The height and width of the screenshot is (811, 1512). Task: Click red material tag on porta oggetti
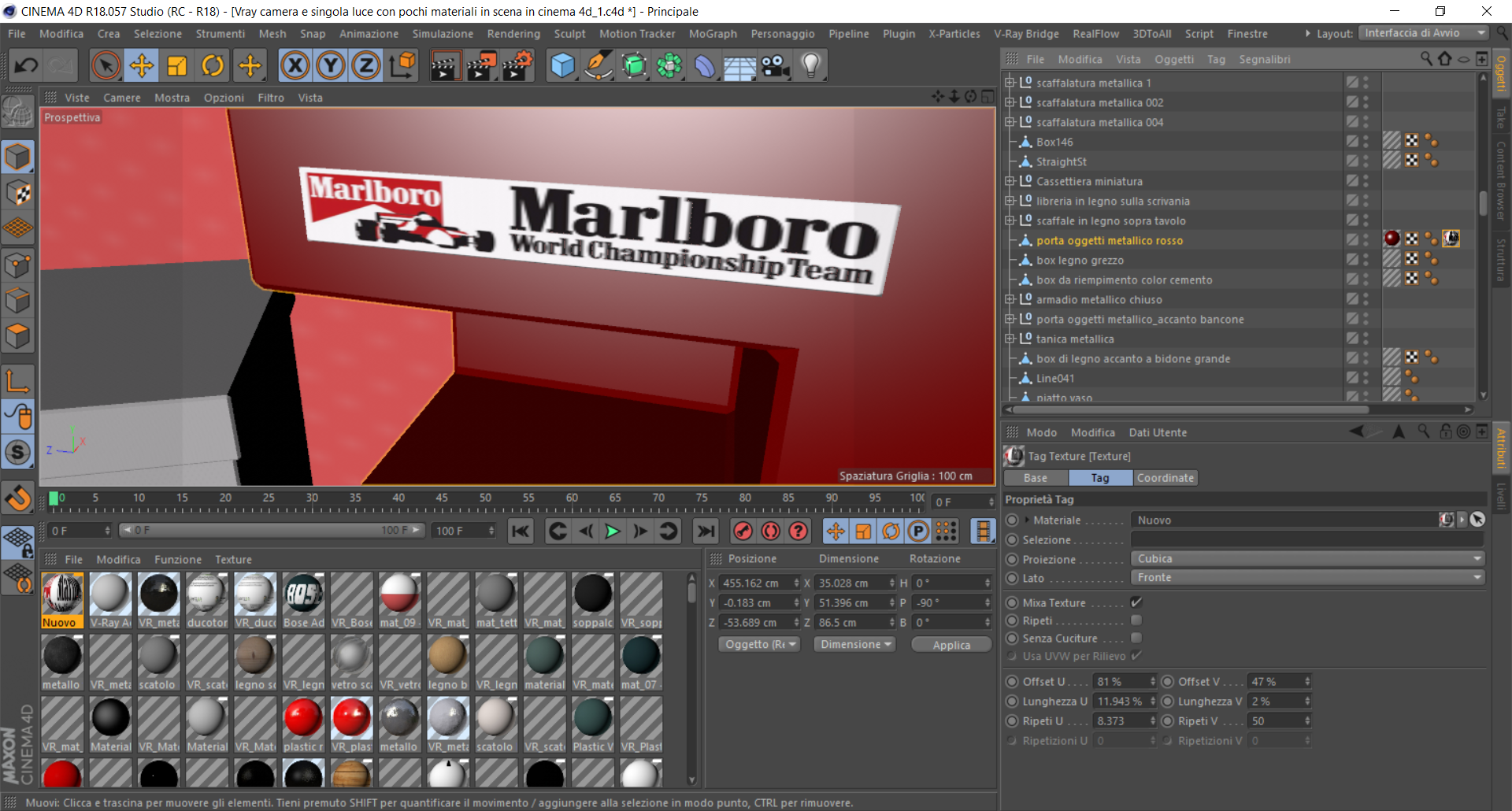(x=1392, y=239)
